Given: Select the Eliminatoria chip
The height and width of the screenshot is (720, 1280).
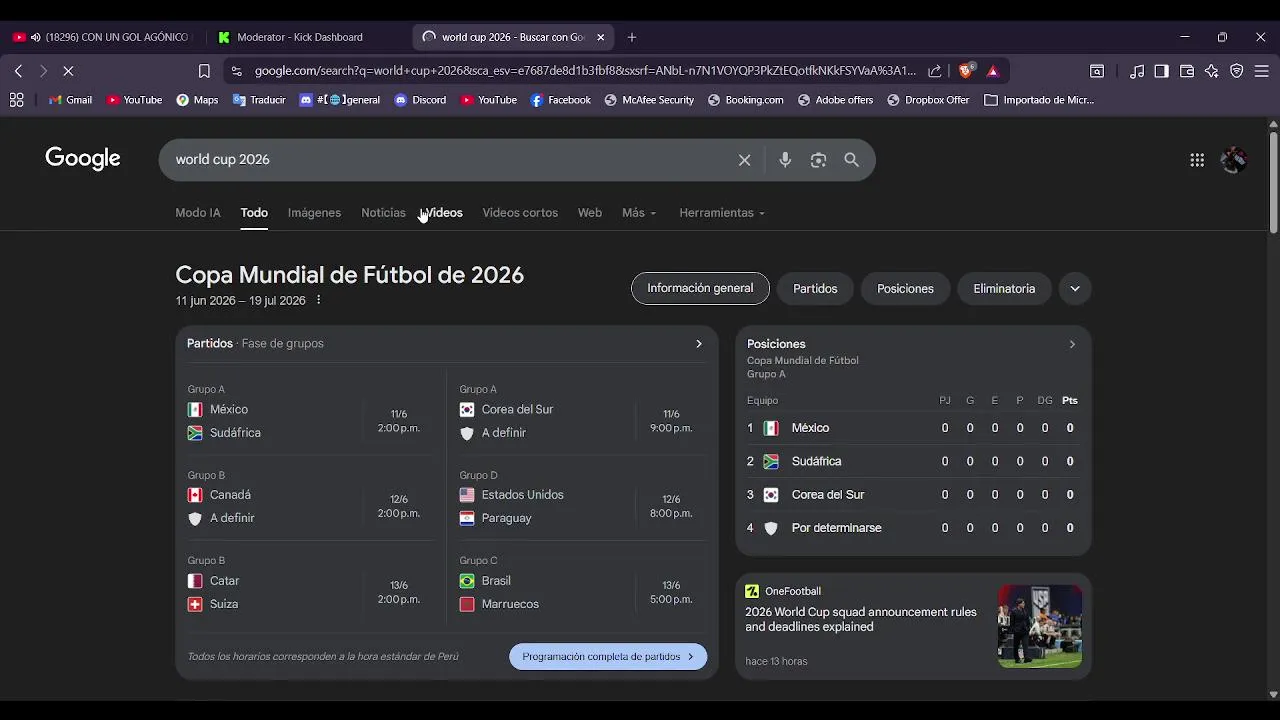Looking at the screenshot, I should click(x=1004, y=288).
